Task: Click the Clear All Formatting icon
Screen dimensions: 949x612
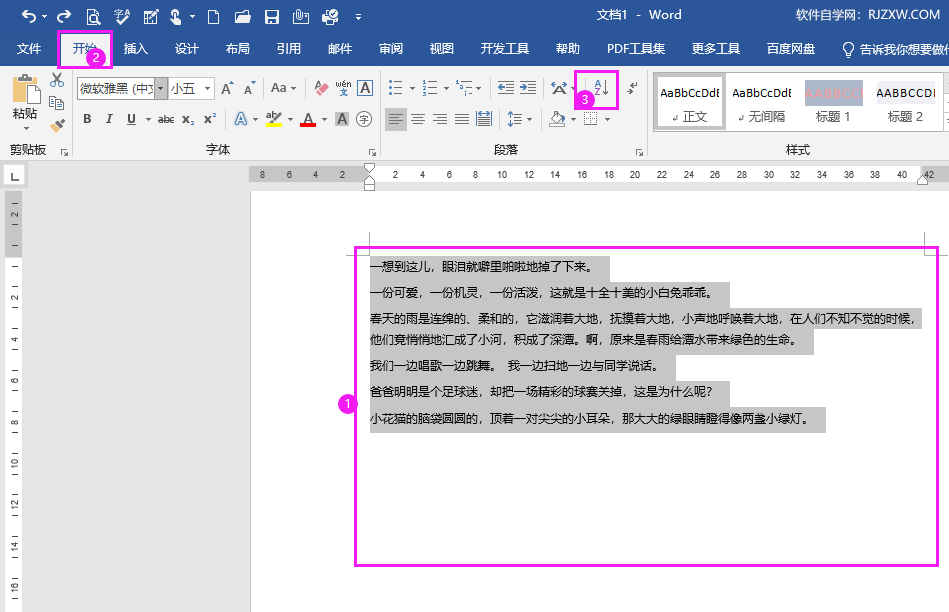Action: click(319, 88)
